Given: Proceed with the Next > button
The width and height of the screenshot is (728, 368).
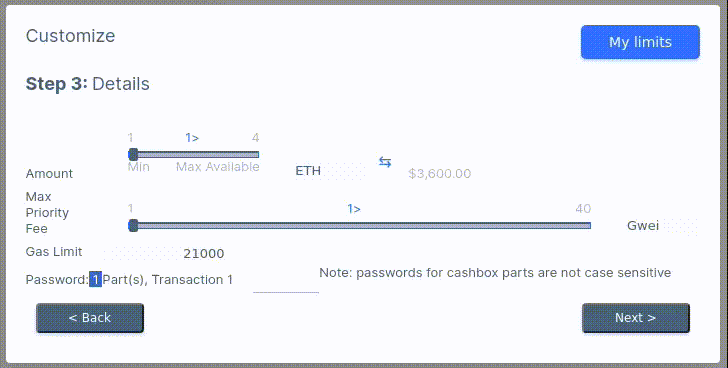Looking at the screenshot, I should click(636, 318).
